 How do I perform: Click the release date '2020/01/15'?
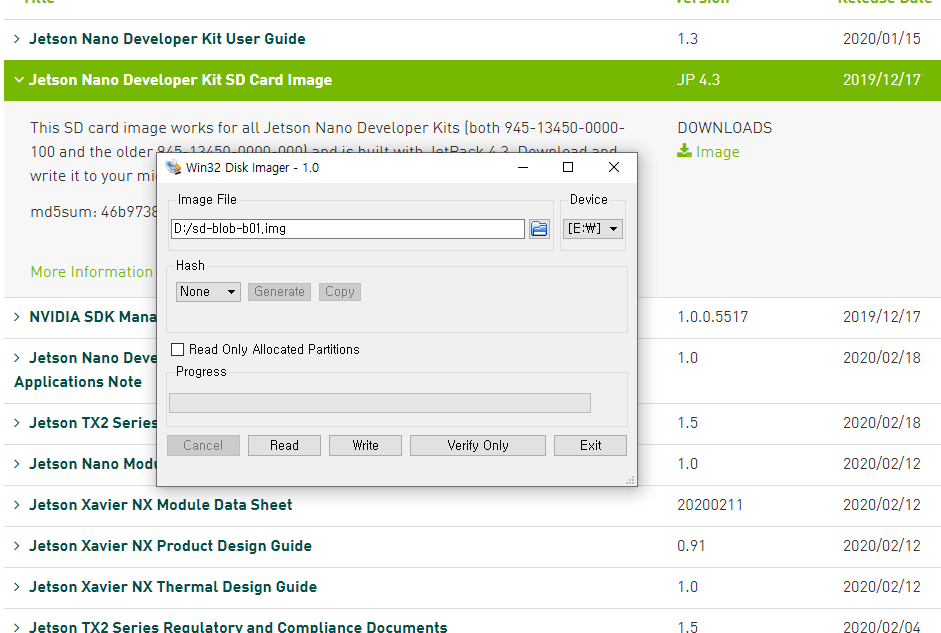coord(882,39)
